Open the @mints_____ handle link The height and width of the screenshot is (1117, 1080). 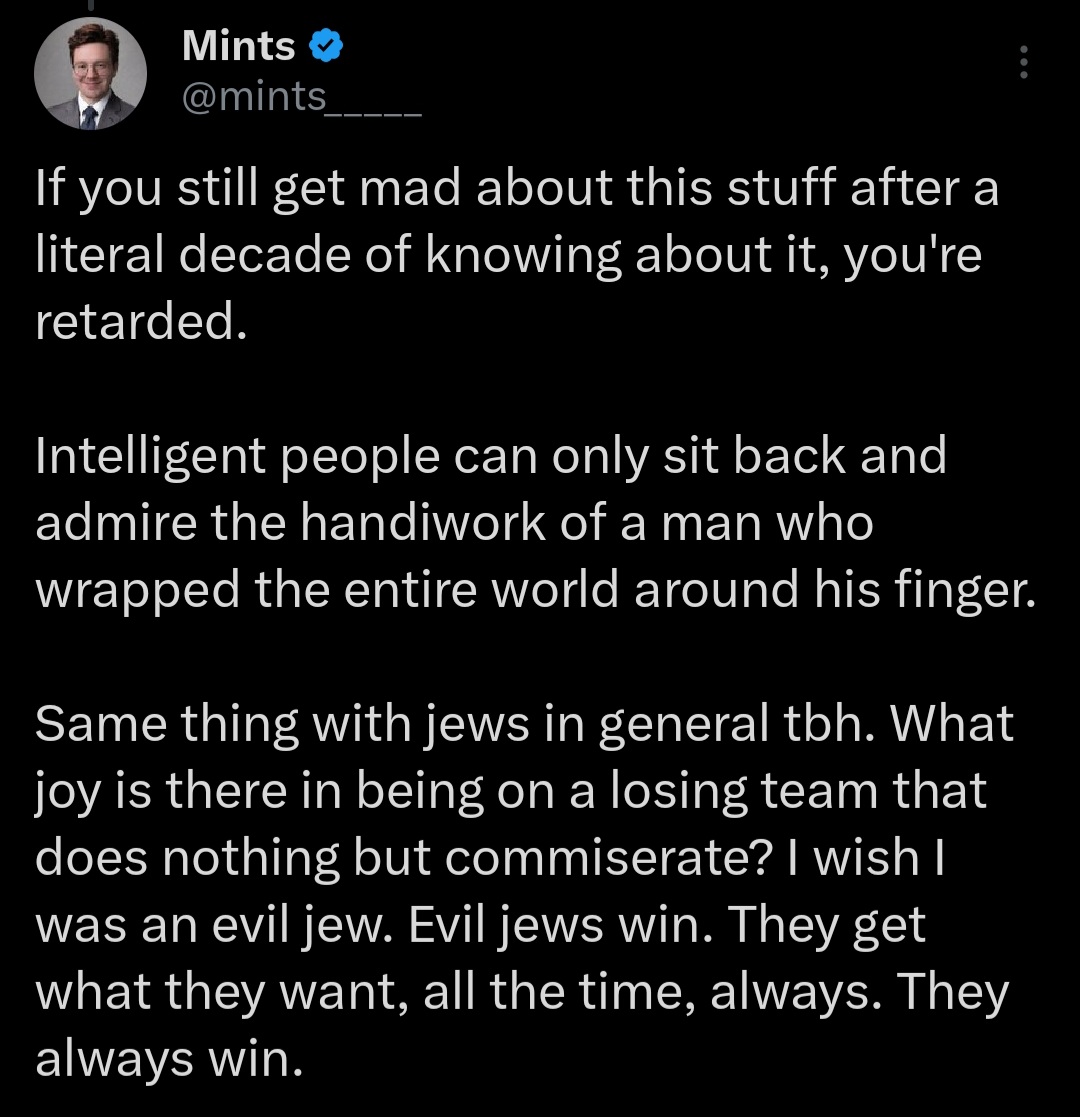point(301,98)
